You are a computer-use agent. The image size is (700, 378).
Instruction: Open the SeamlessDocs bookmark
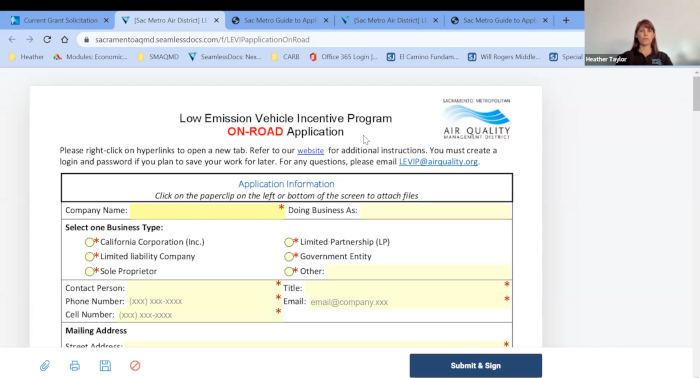click(x=225, y=57)
